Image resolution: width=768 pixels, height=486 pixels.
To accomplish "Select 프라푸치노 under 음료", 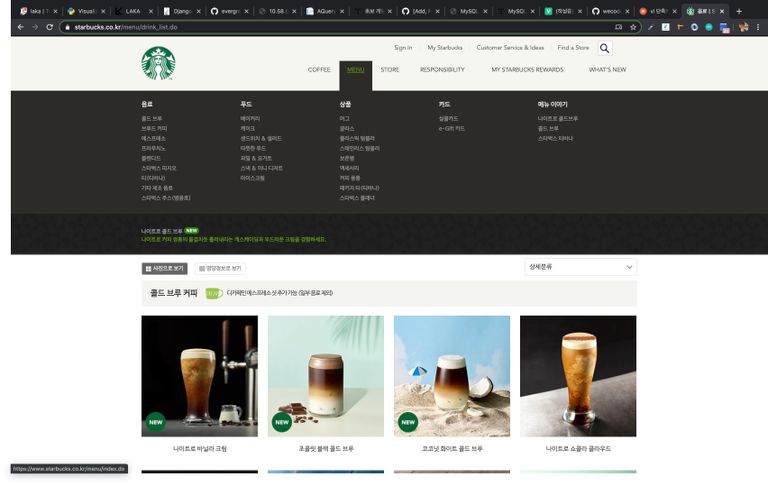I will pyautogui.click(x=153, y=148).
